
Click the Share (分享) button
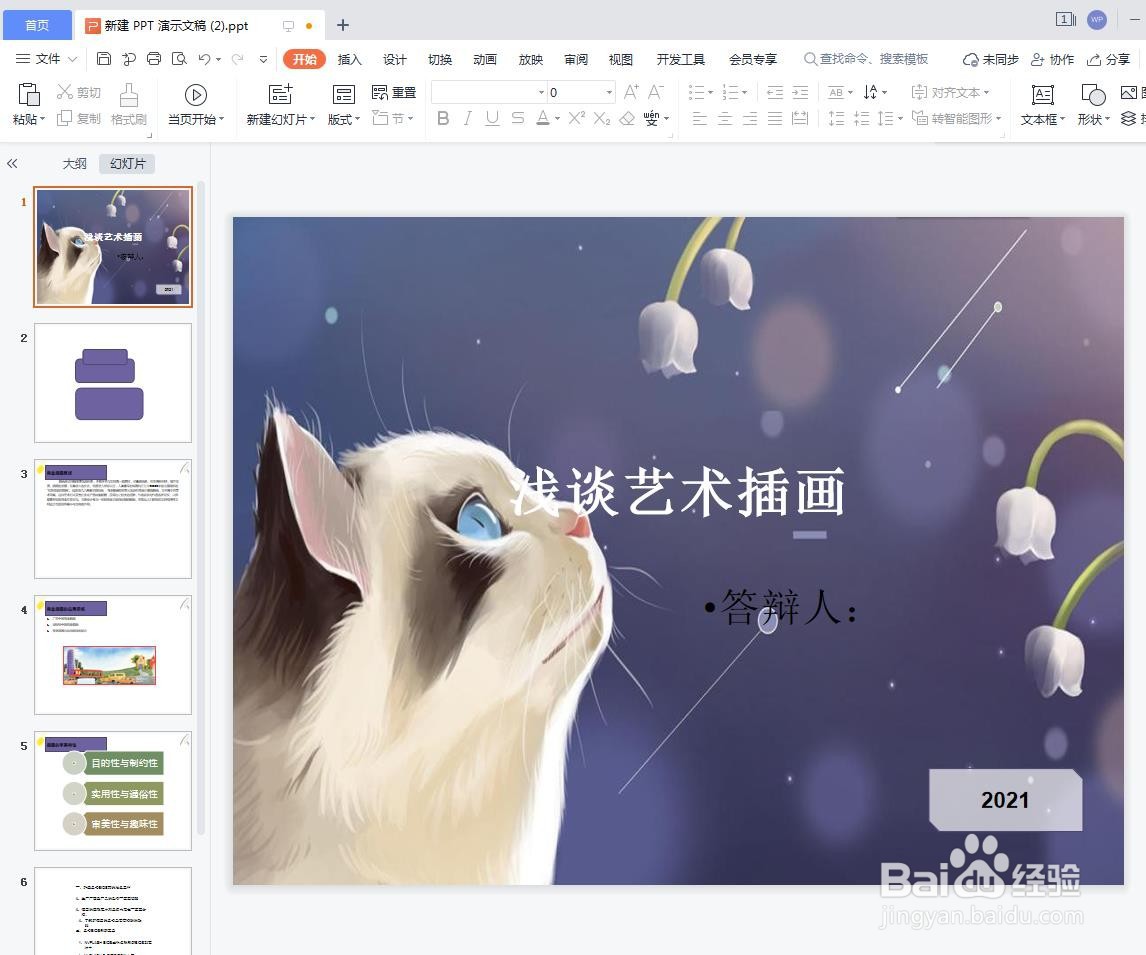(1109, 59)
